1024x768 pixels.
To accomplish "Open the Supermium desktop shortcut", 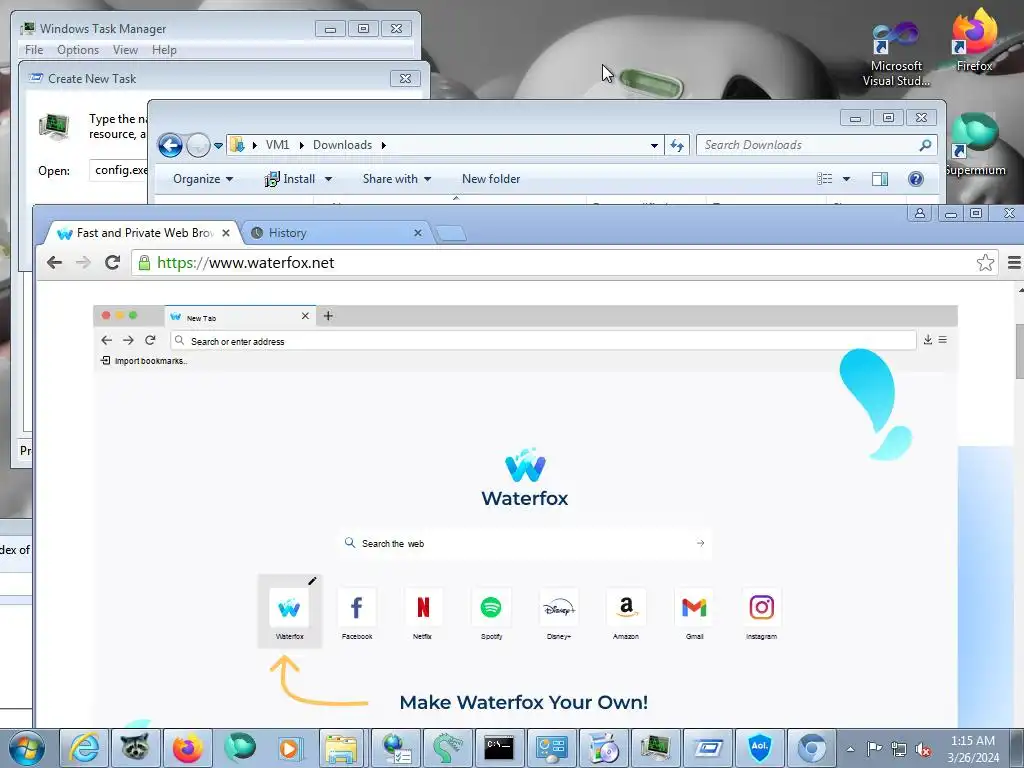I will click(x=975, y=145).
